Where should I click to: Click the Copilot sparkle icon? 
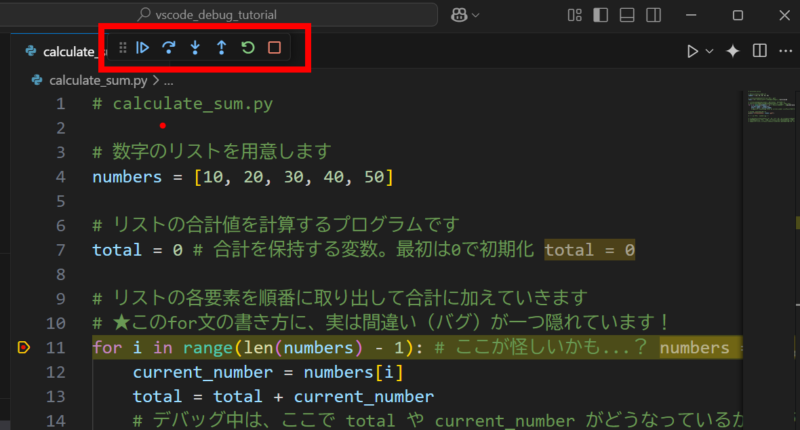pyautogui.click(x=733, y=51)
